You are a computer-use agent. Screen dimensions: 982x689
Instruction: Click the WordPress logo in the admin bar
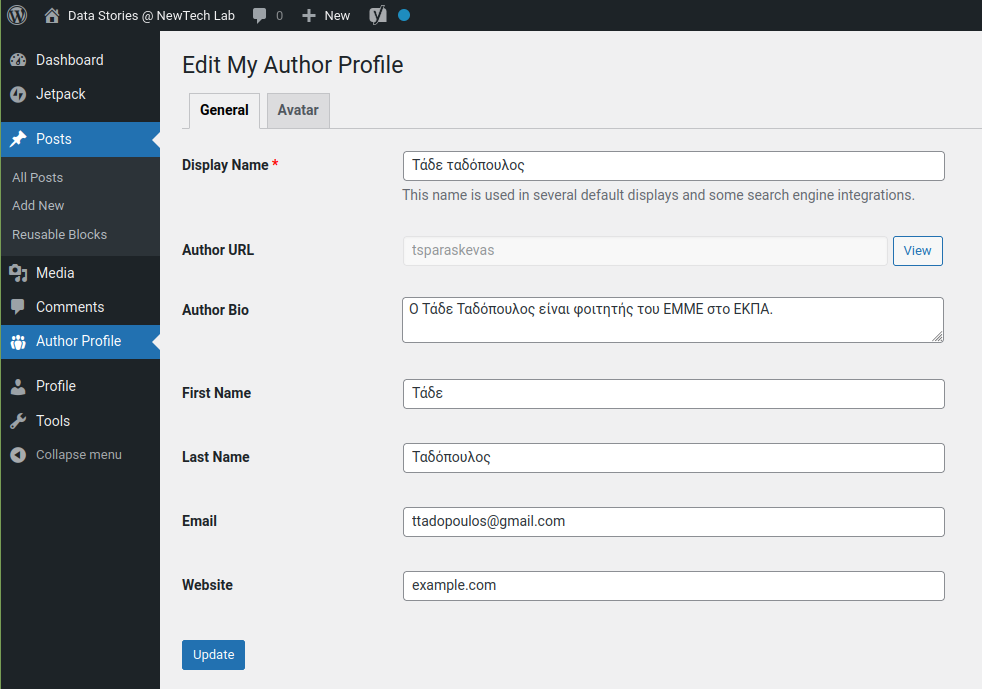pyautogui.click(x=15, y=14)
